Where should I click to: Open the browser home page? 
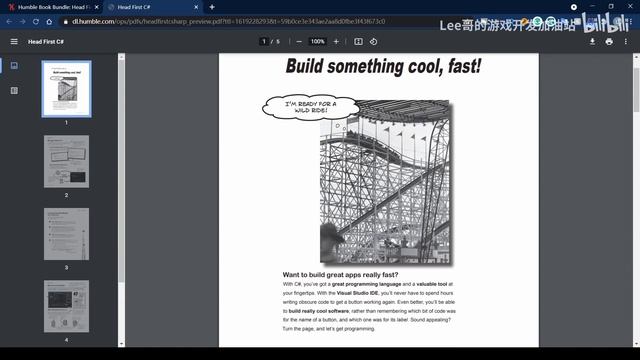[x=49, y=22]
